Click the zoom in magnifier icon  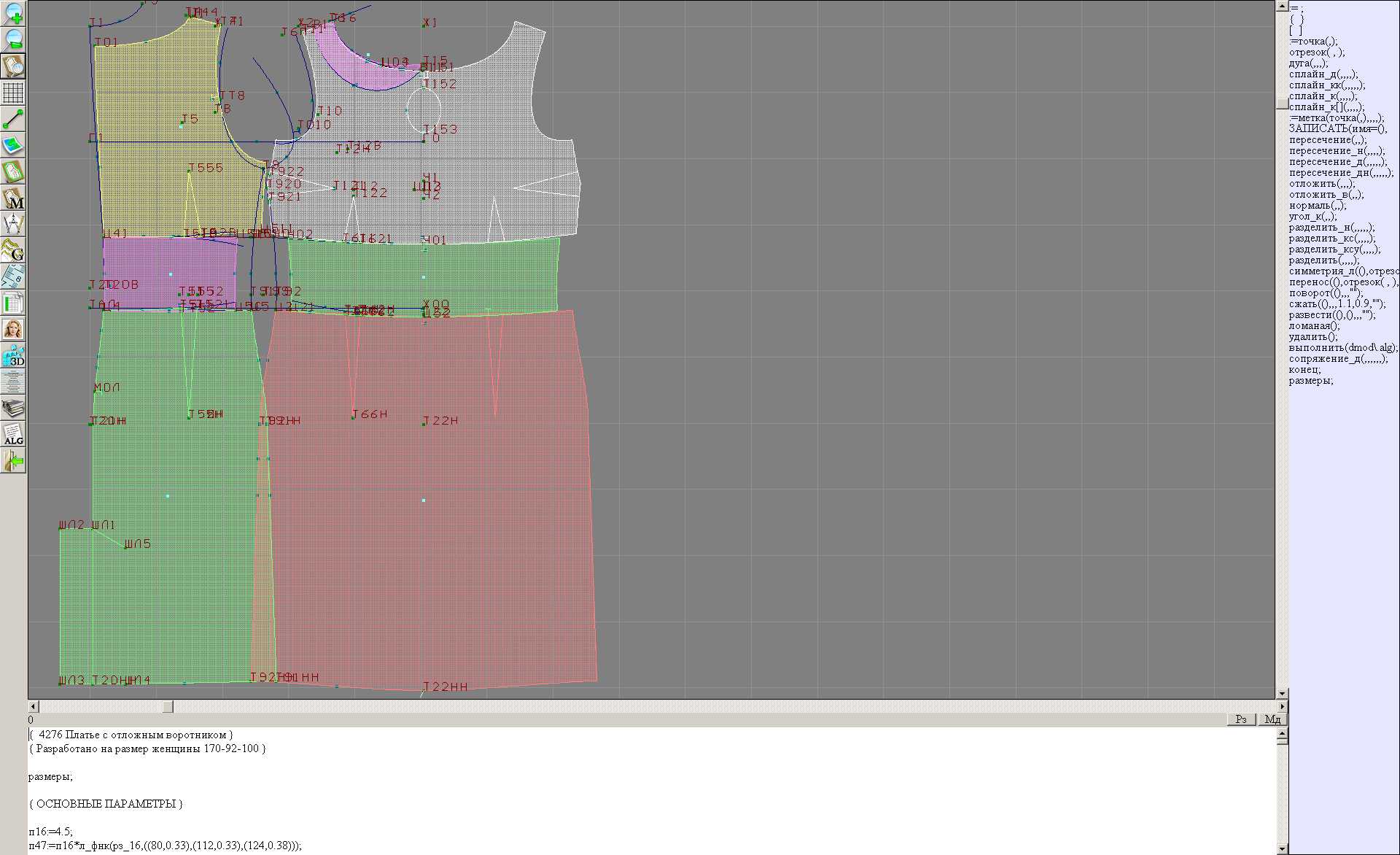(x=13, y=13)
